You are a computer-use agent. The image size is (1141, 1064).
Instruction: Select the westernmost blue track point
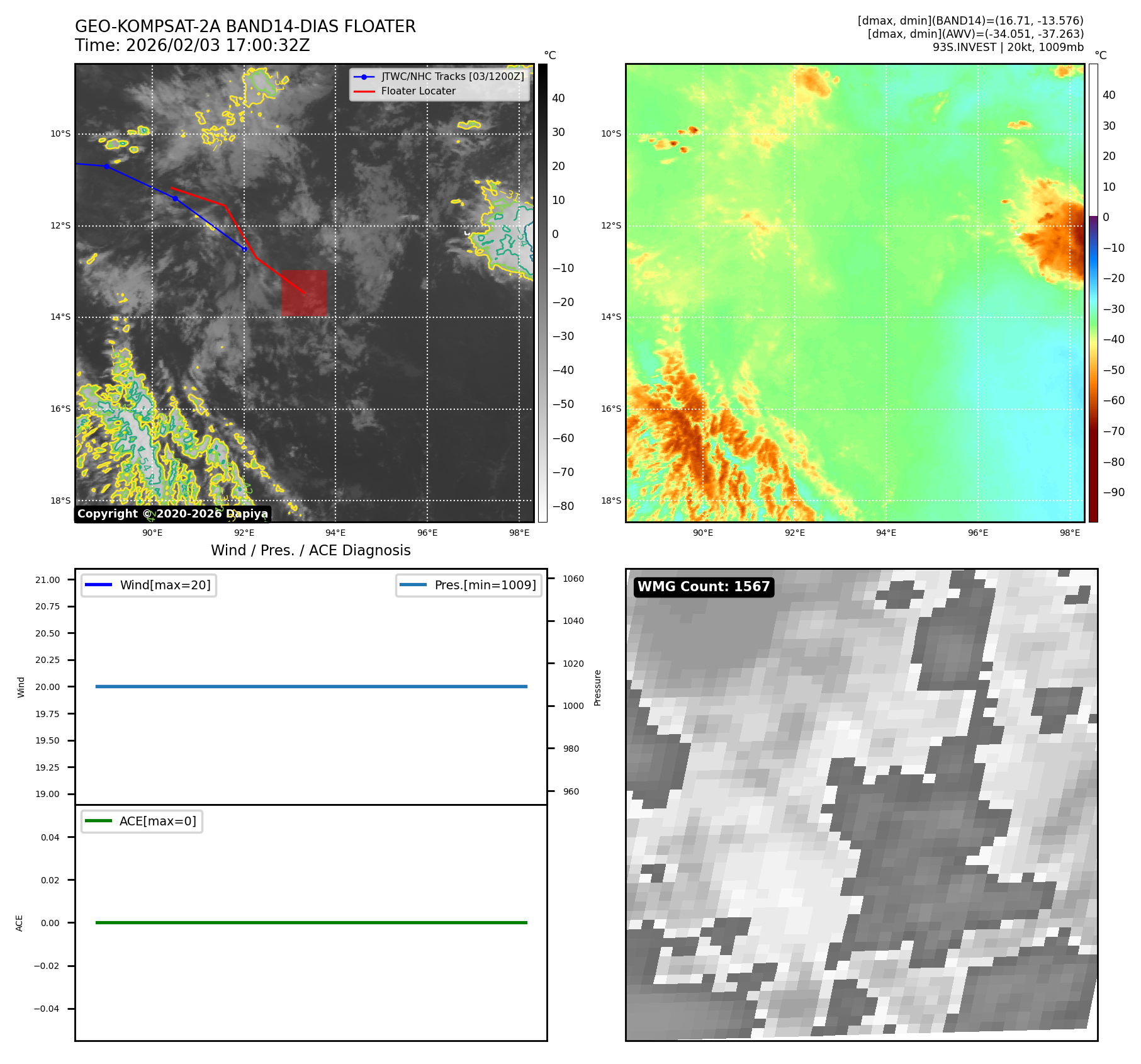tap(107, 166)
